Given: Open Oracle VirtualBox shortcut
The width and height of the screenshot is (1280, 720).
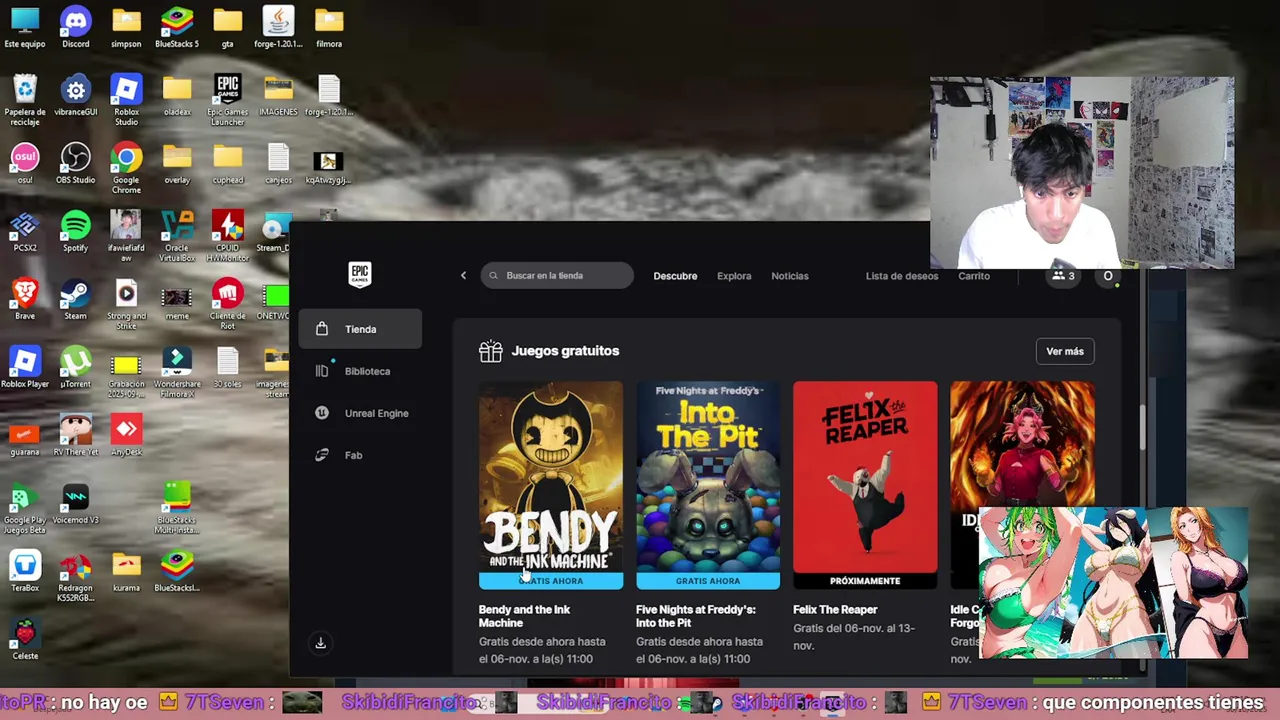Looking at the screenshot, I should pos(176,236).
